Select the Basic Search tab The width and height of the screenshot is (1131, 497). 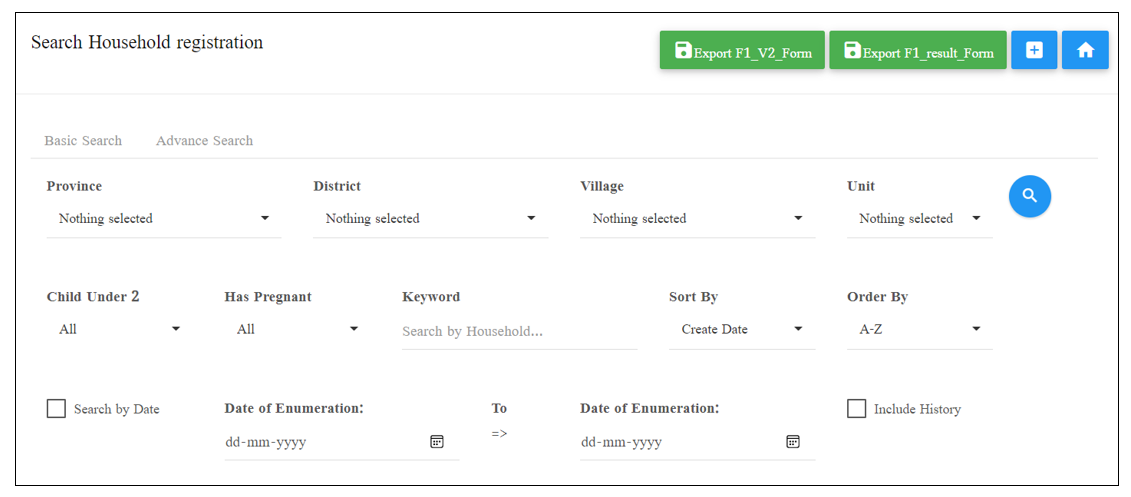(83, 141)
